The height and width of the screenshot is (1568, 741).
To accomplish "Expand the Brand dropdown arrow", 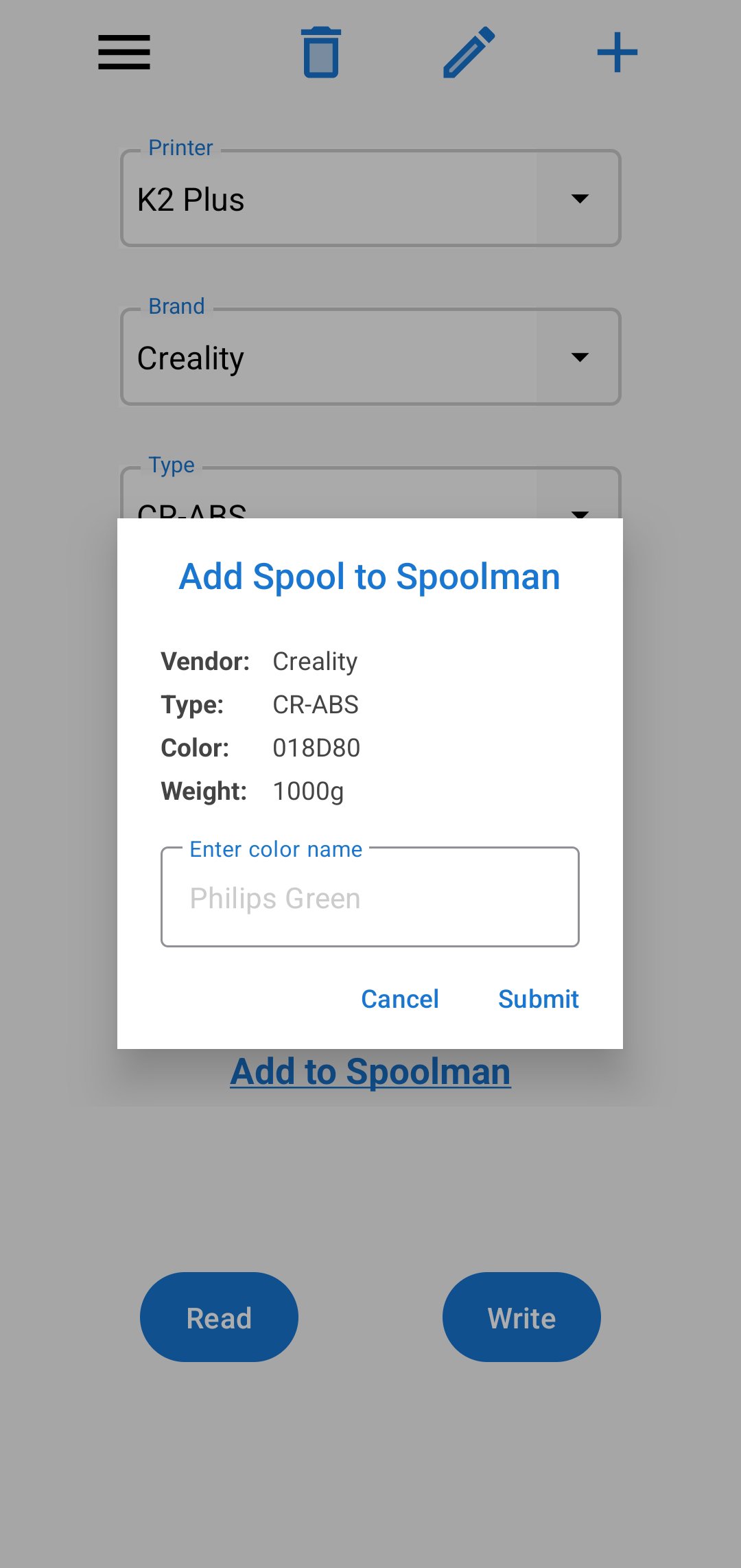I will coord(580,358).
